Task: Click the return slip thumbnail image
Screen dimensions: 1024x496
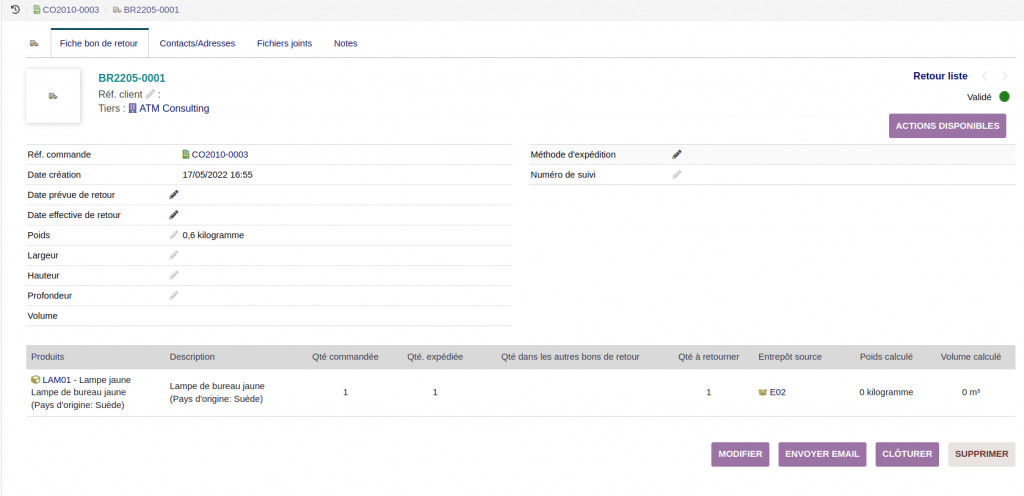Action: (52, 96)
